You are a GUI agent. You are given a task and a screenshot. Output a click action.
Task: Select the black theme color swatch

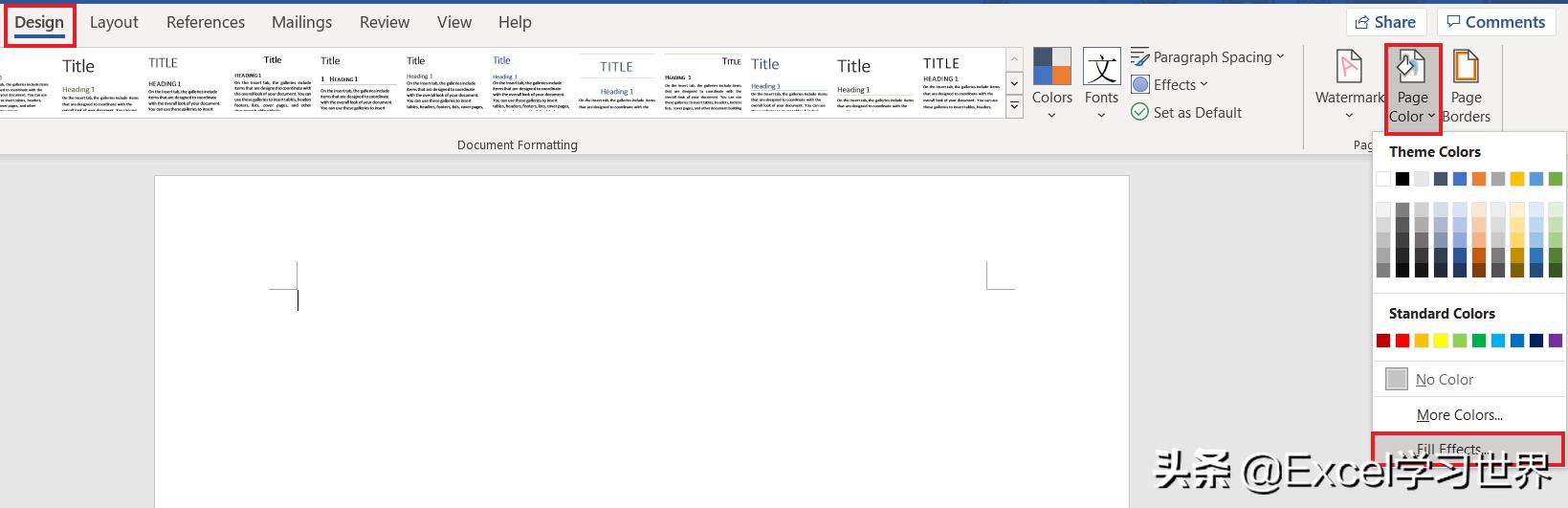(x=1402, y=179)
